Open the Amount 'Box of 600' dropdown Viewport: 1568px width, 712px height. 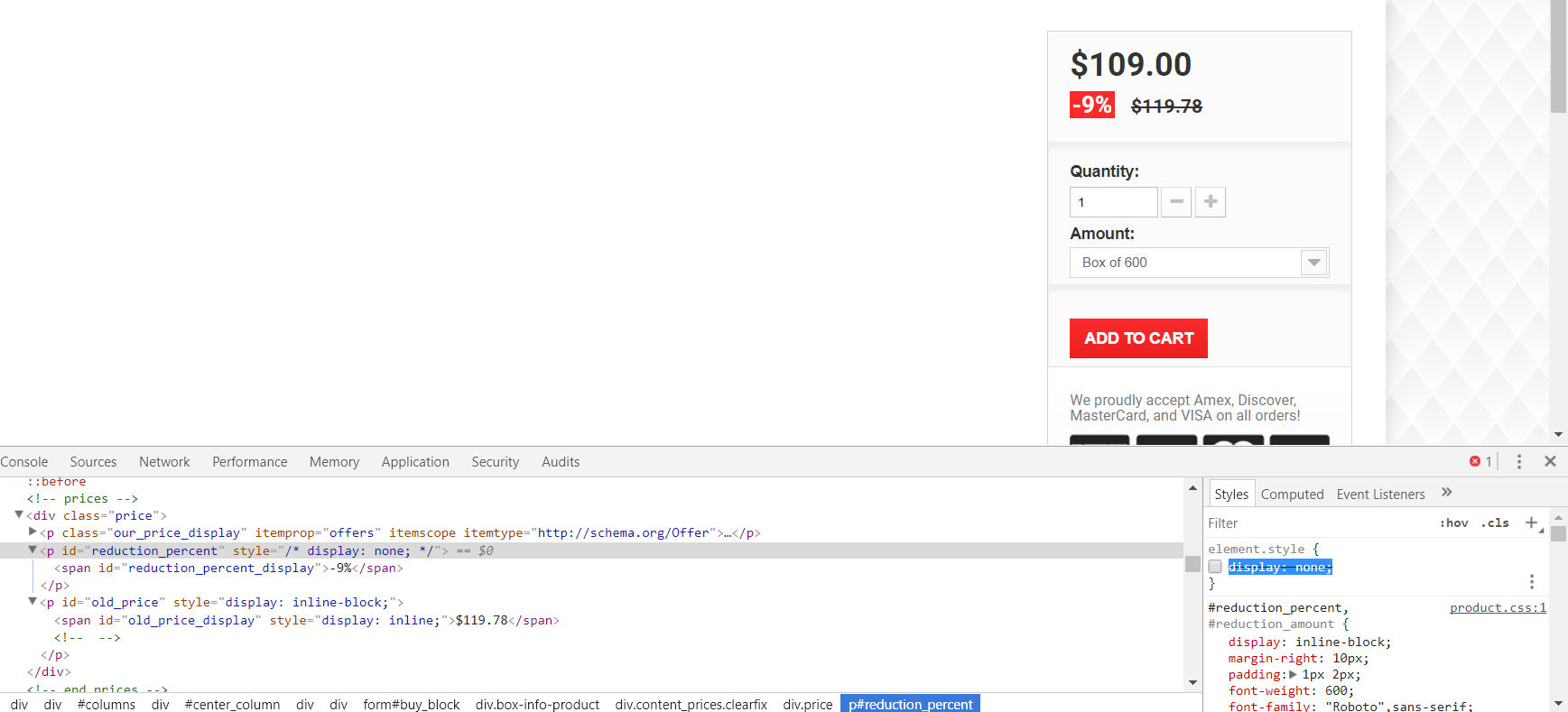pyautogui.click(x=1199, y=263)
